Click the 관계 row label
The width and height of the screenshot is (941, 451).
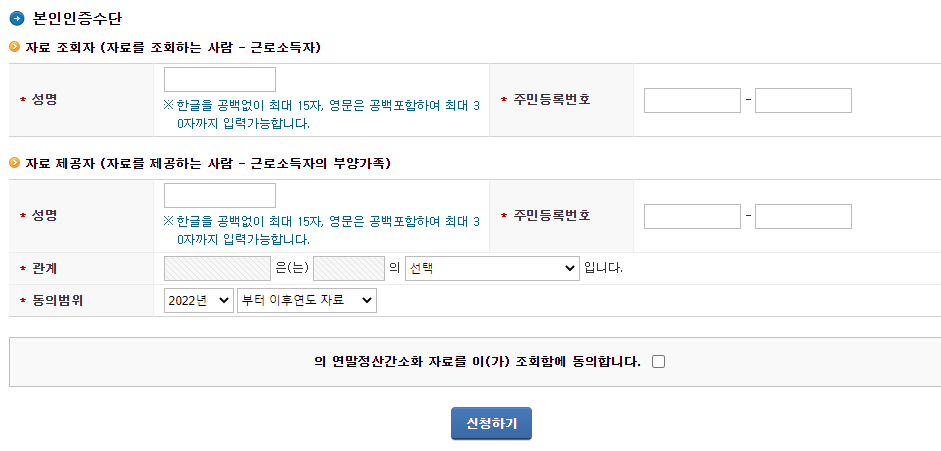coord(44,269)
